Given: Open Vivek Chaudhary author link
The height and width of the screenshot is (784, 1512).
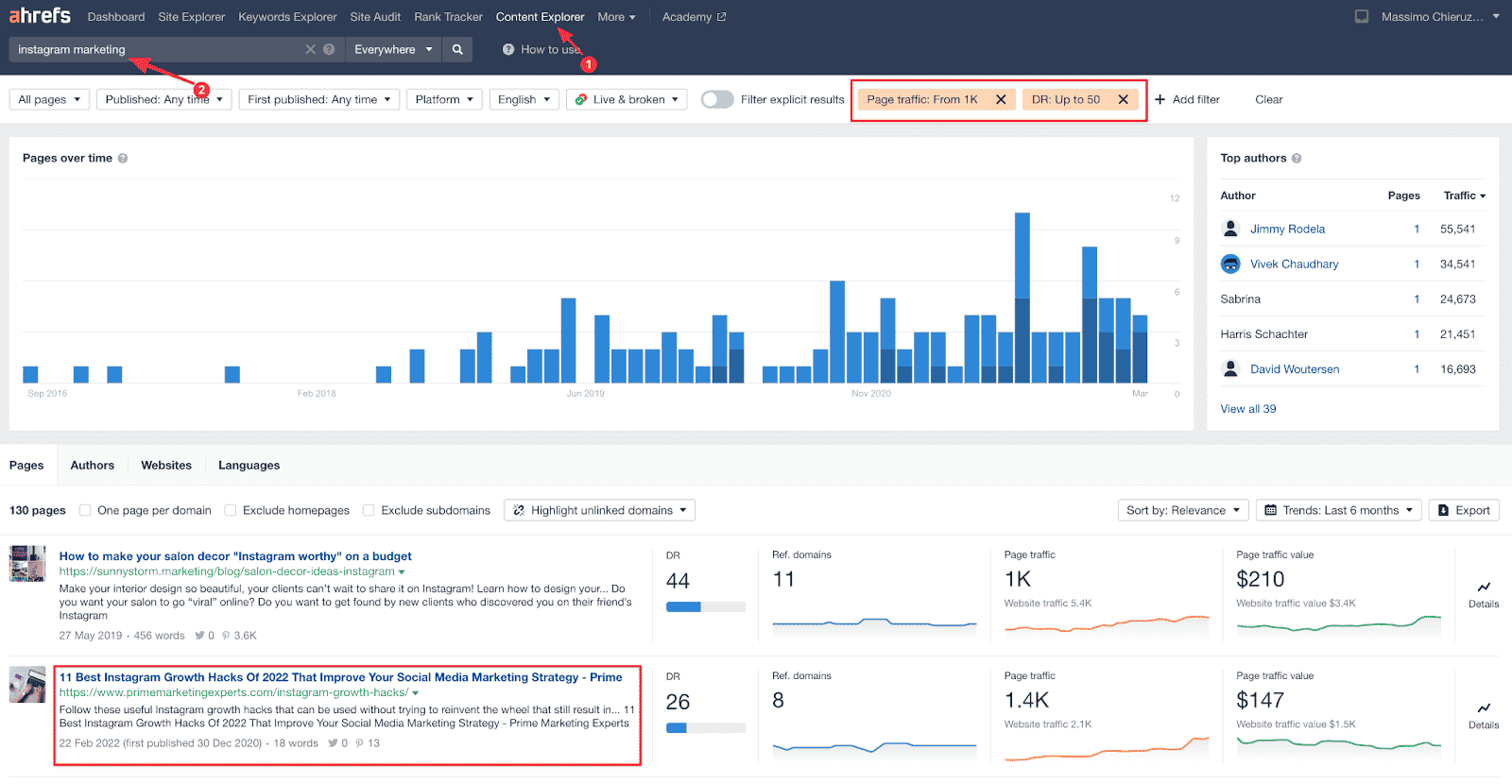Looking at the screenshot, I should 1294,264.
